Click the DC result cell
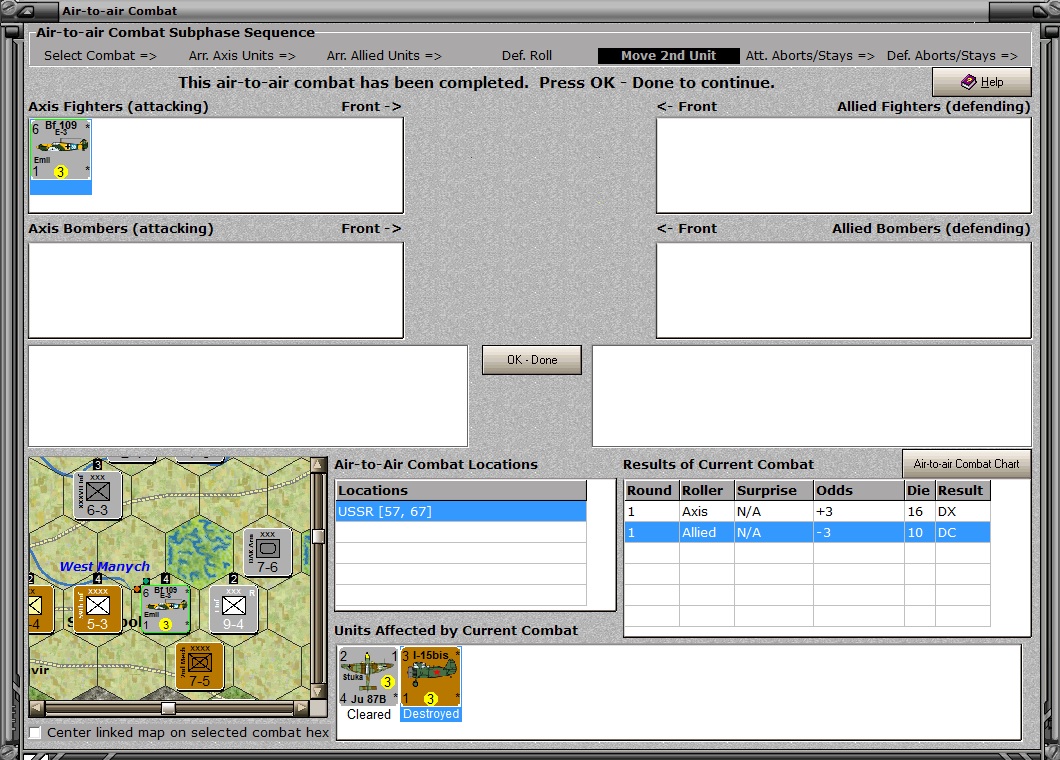 click(x=963, y=533)
